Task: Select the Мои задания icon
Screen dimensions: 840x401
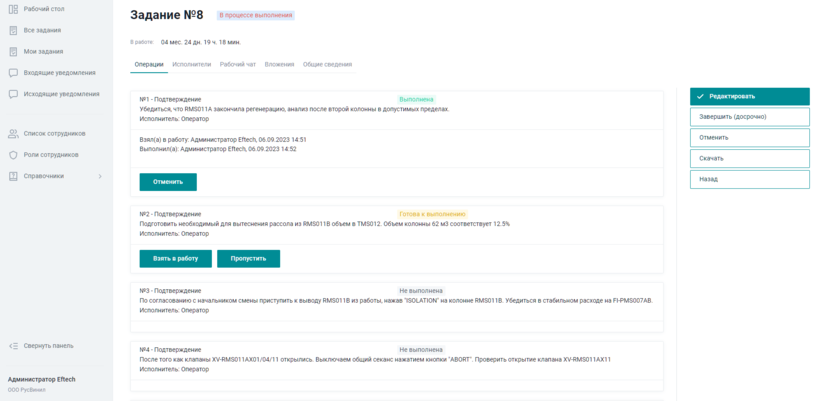Action: coord(13,51)
